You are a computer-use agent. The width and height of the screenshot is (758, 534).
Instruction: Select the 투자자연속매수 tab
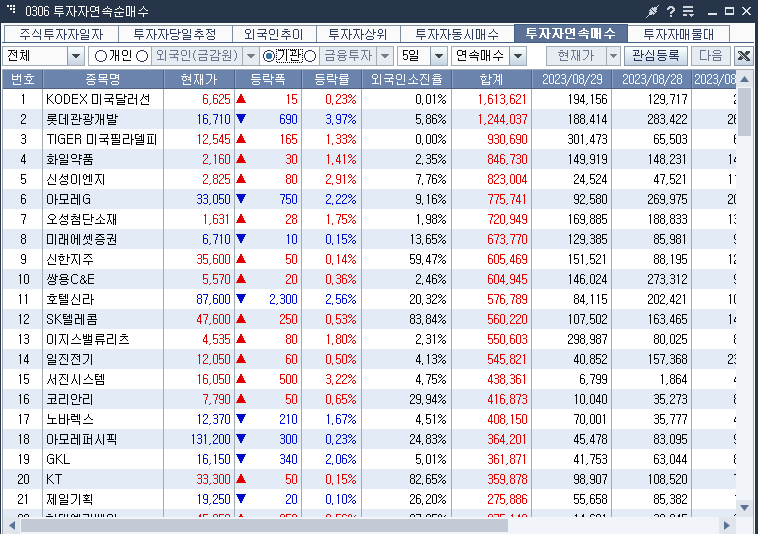pos(570,33)
